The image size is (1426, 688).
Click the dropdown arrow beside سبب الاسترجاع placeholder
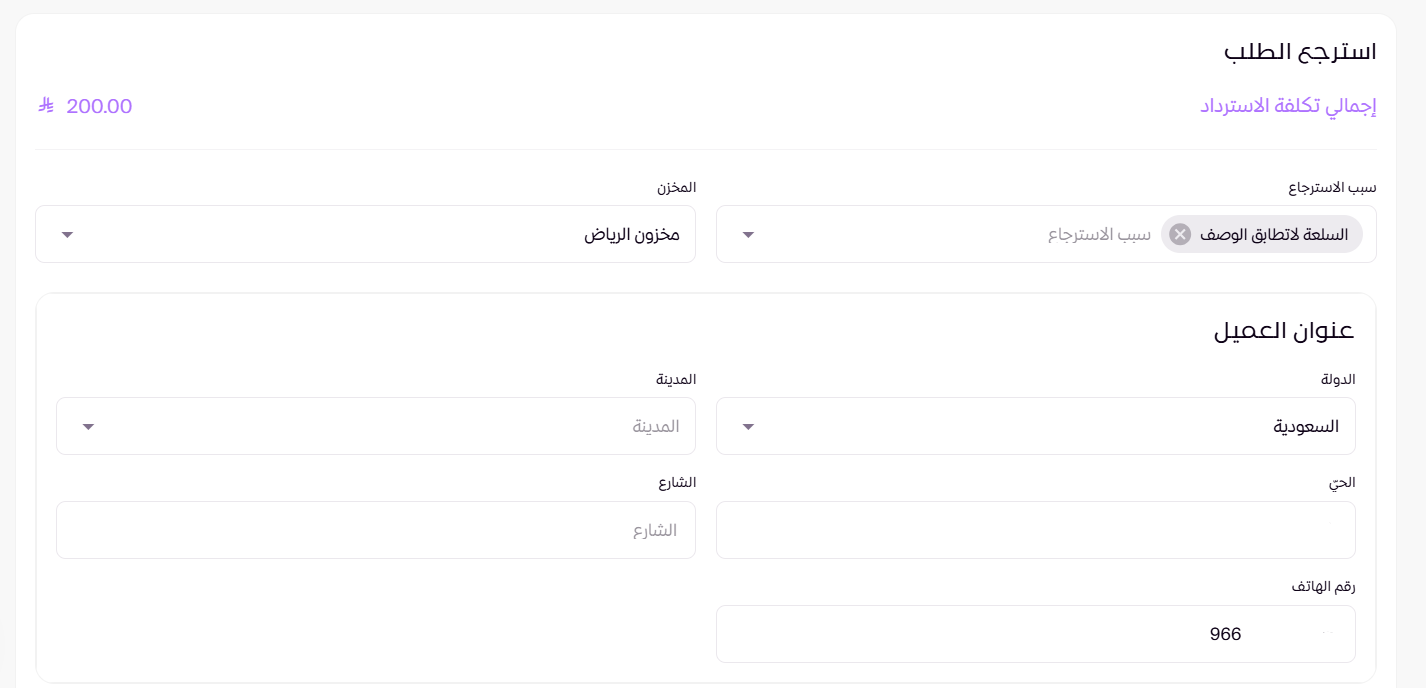(x=747, y=234)
